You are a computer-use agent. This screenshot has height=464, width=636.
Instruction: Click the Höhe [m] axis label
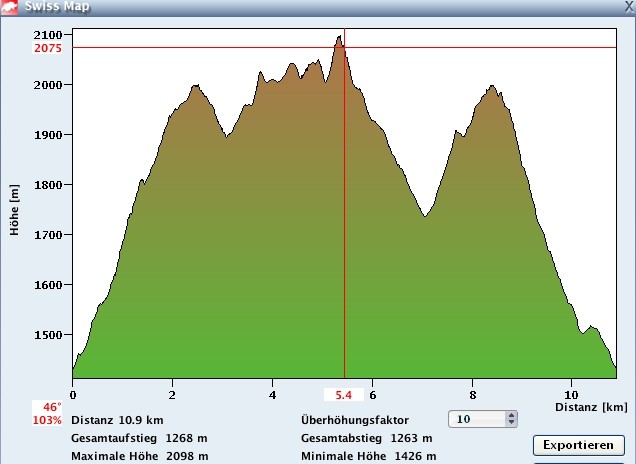pyautogui.click(x=14, y=210)
